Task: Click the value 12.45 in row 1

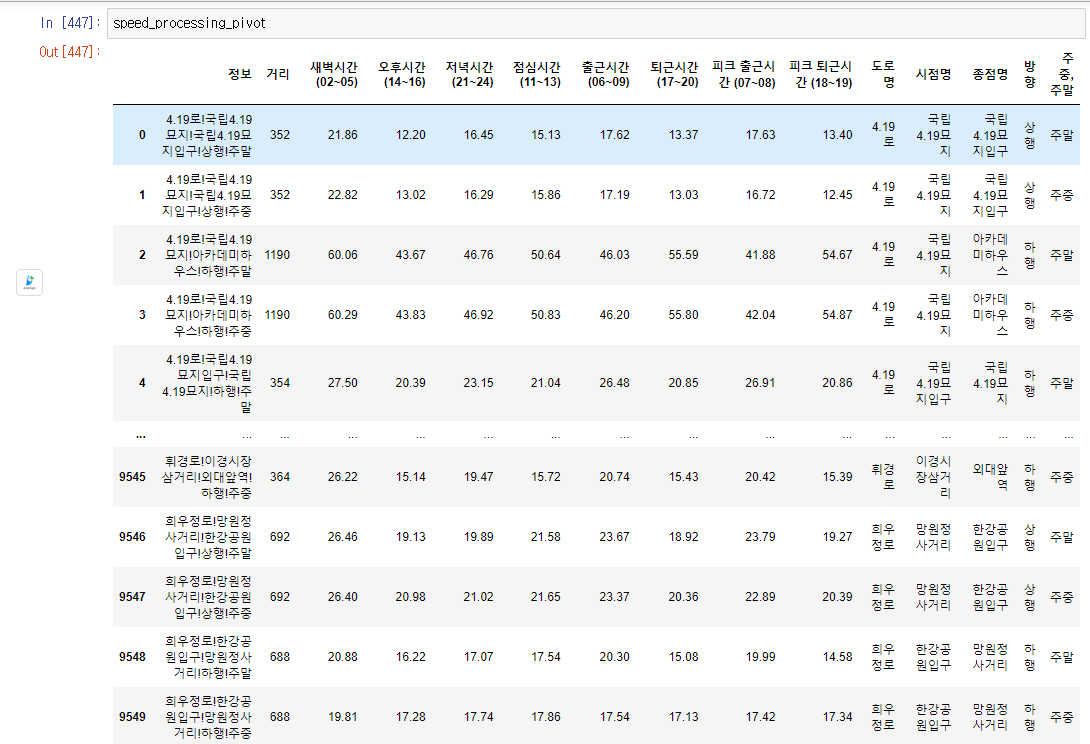Action: [x=838, y=195]
